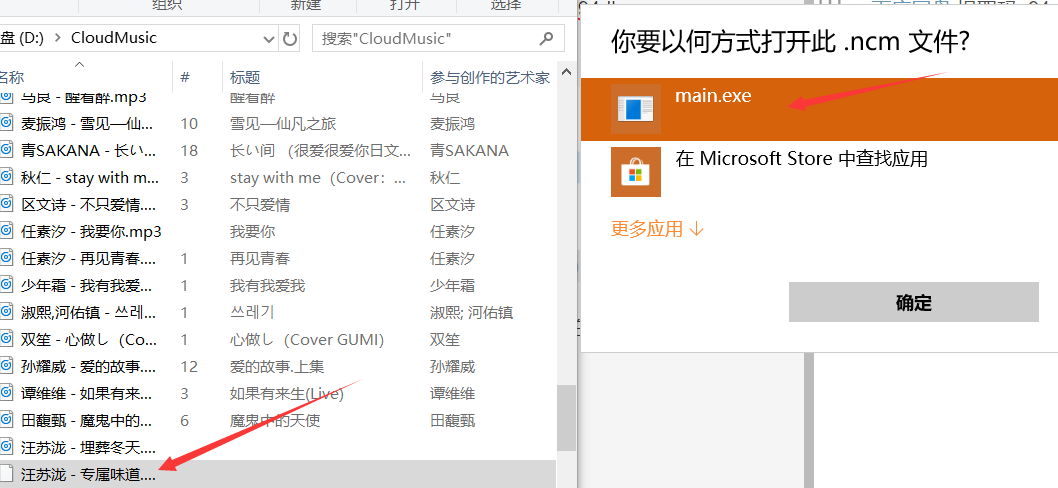This screenshot has height=488, width=1058.
Task: Click track number 10 in 麦振鸿 row
Action: click(x=189, y=124)
